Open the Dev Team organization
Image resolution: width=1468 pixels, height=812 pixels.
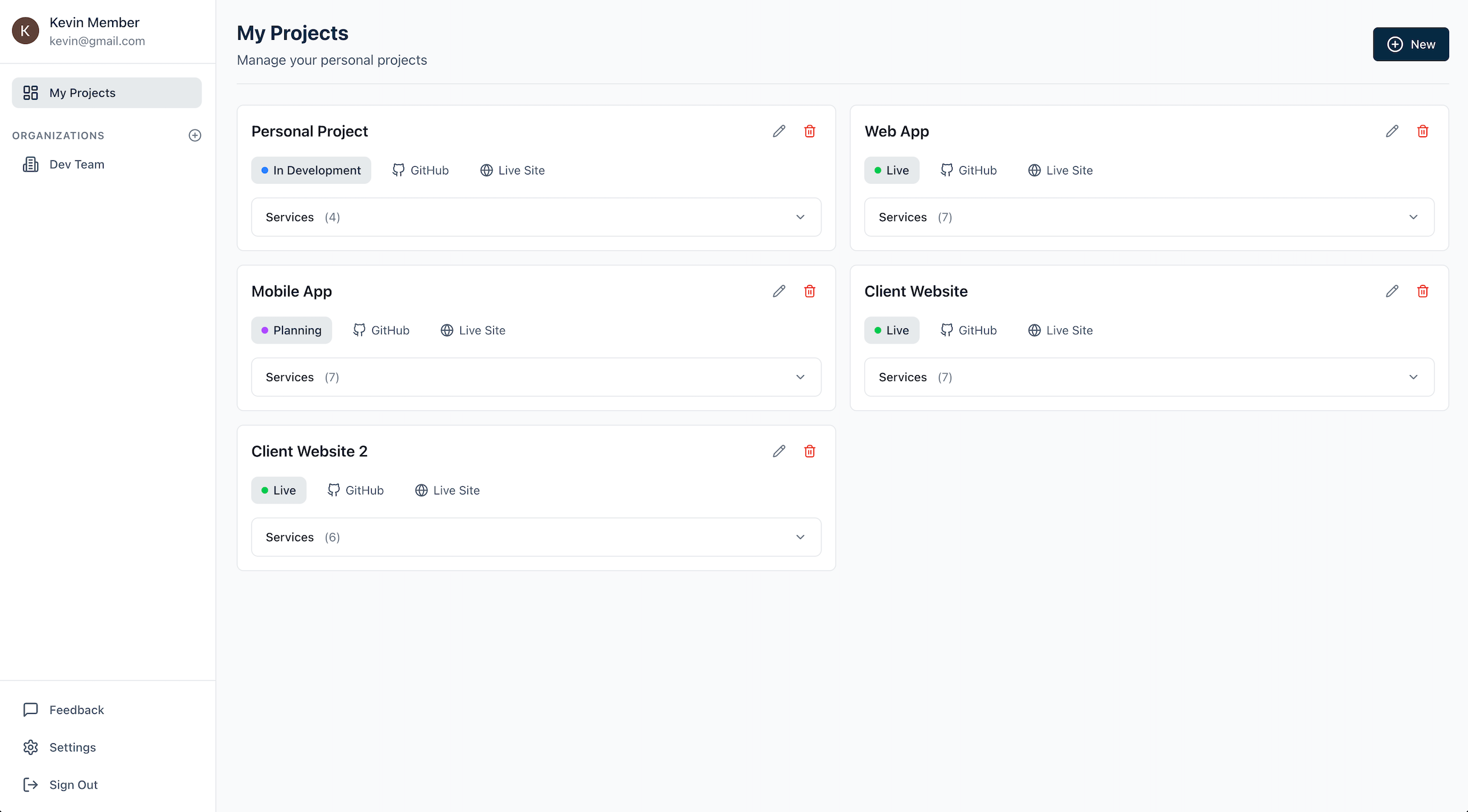(x=107, y=164)
